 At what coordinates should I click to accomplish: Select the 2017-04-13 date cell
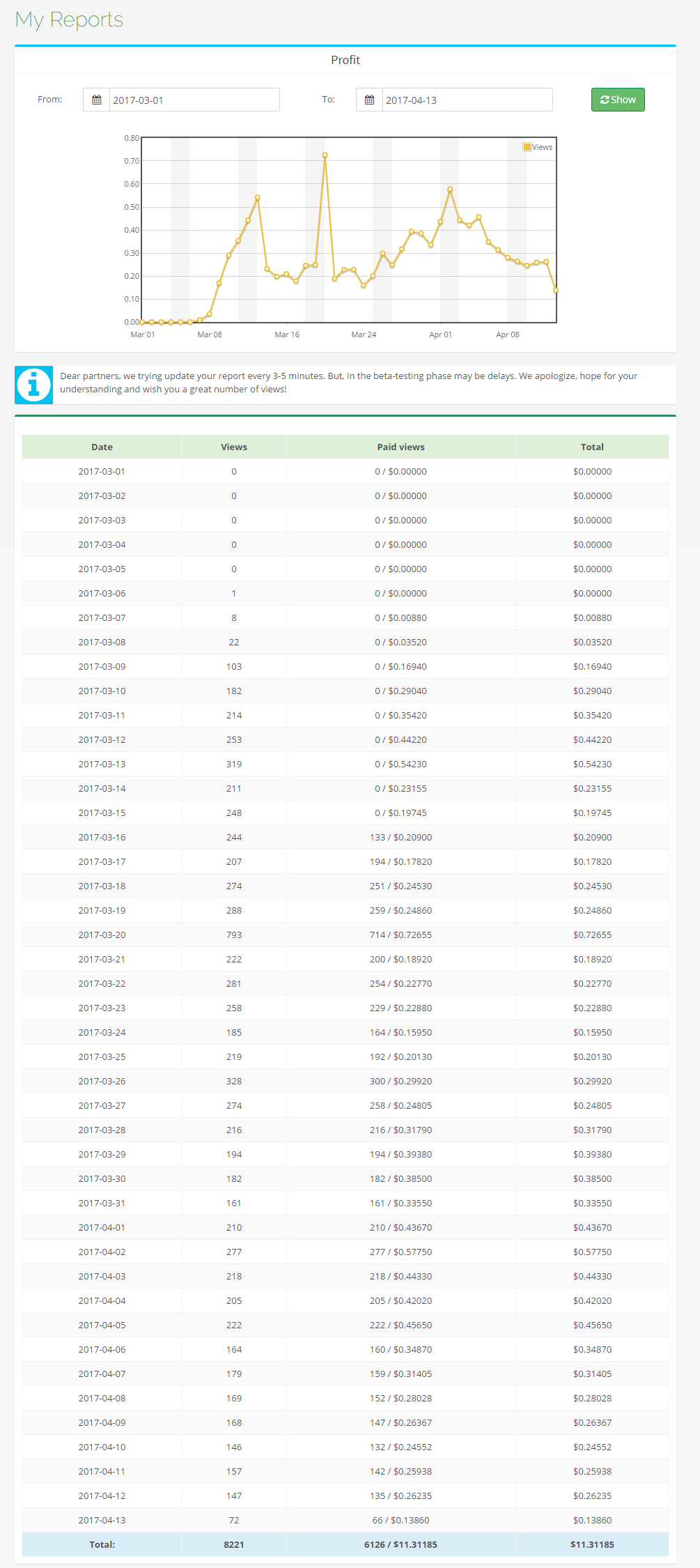pos(102,1520)
